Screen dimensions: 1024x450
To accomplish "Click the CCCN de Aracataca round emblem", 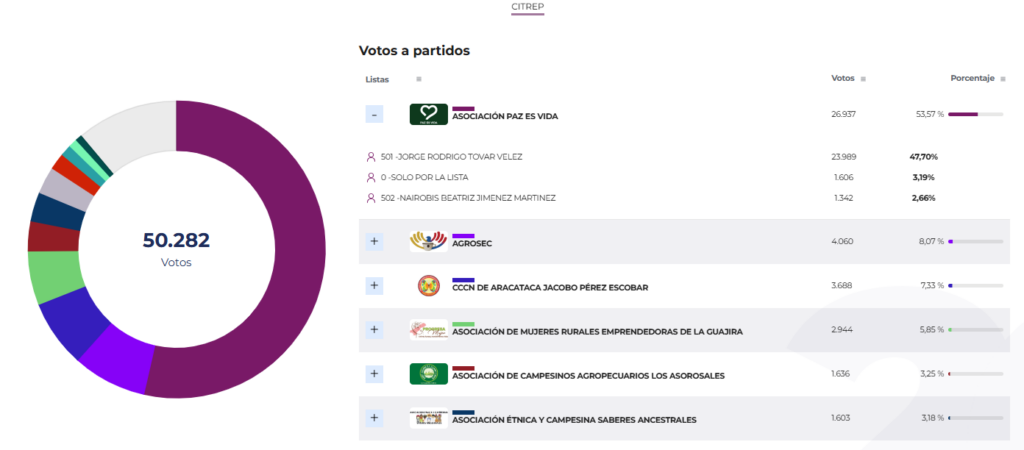I will tap(428, 286).
